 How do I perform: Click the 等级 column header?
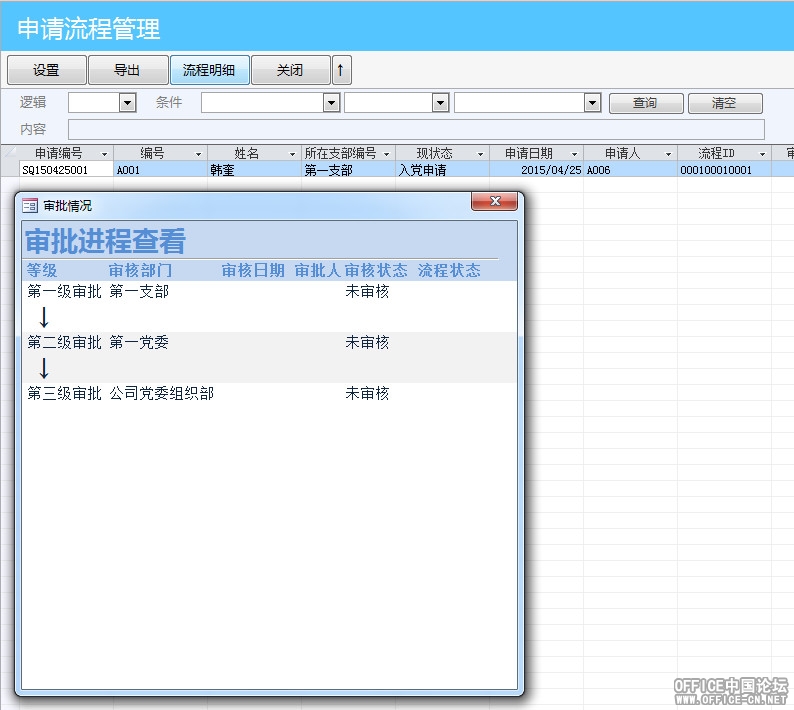pyautogui.click(x=42, y=270)
